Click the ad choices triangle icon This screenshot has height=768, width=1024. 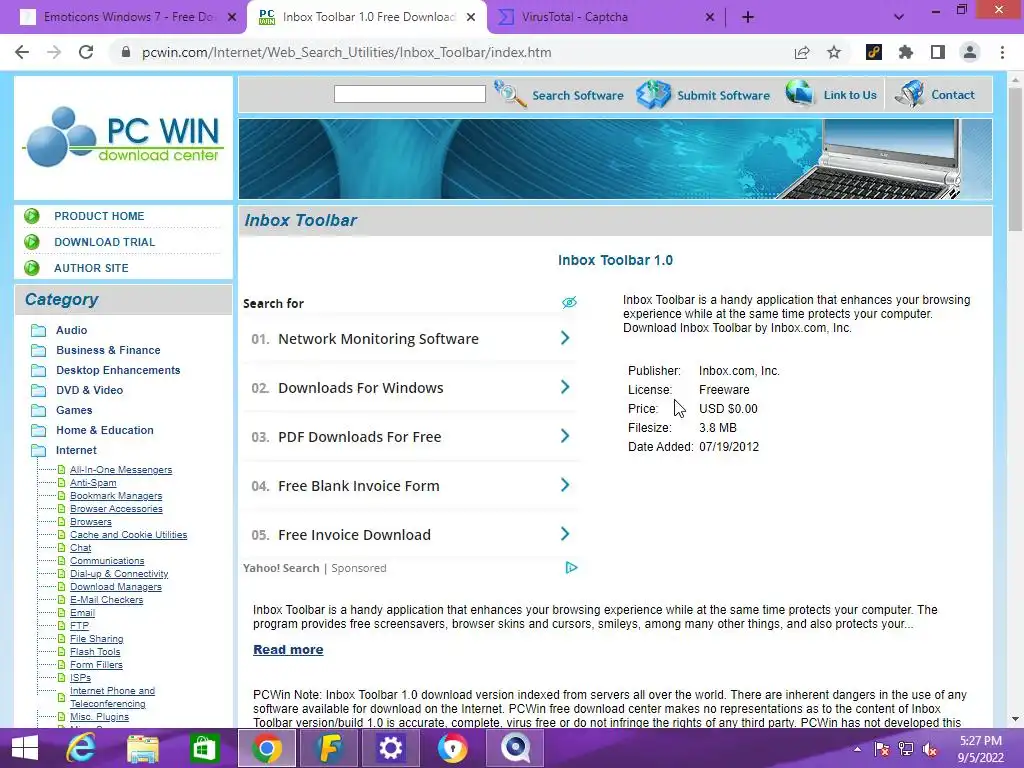click(571, 568)
